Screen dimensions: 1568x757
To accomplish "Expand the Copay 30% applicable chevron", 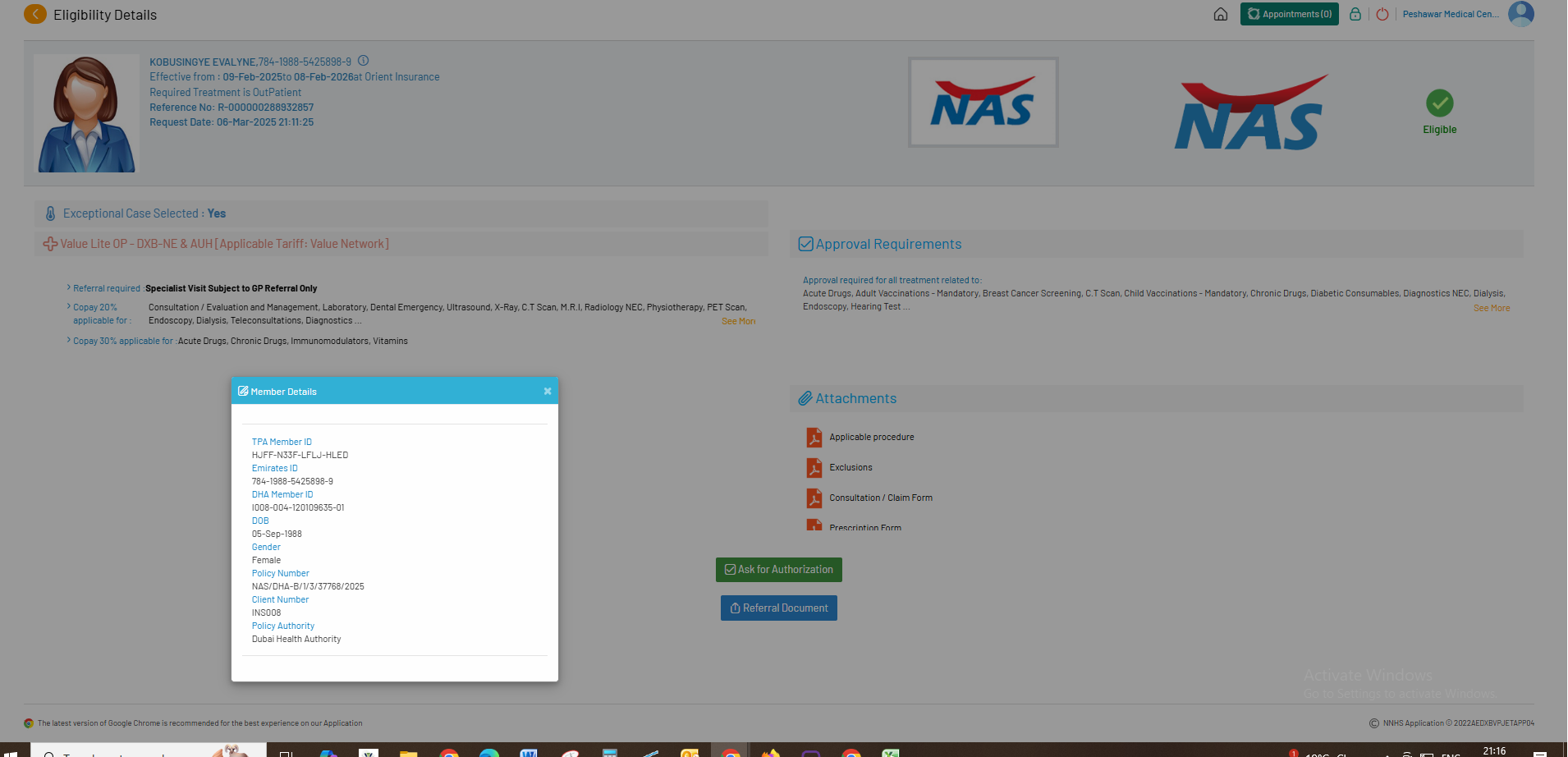I will point(69,340).
